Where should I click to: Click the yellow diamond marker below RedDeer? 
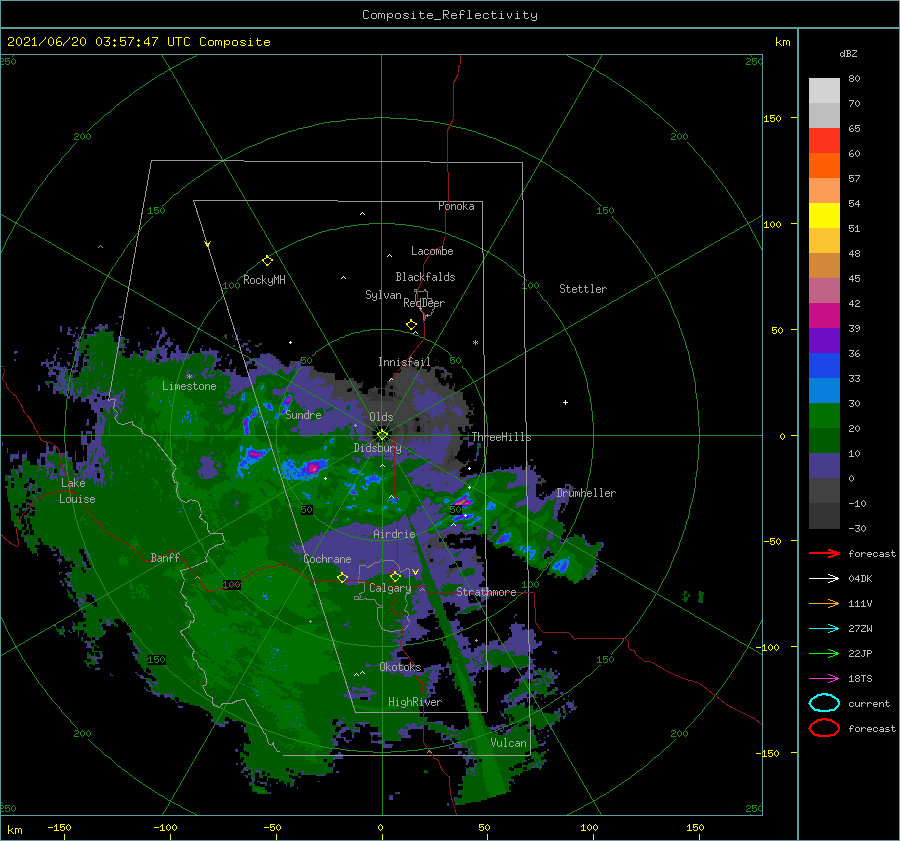[411, 325]
